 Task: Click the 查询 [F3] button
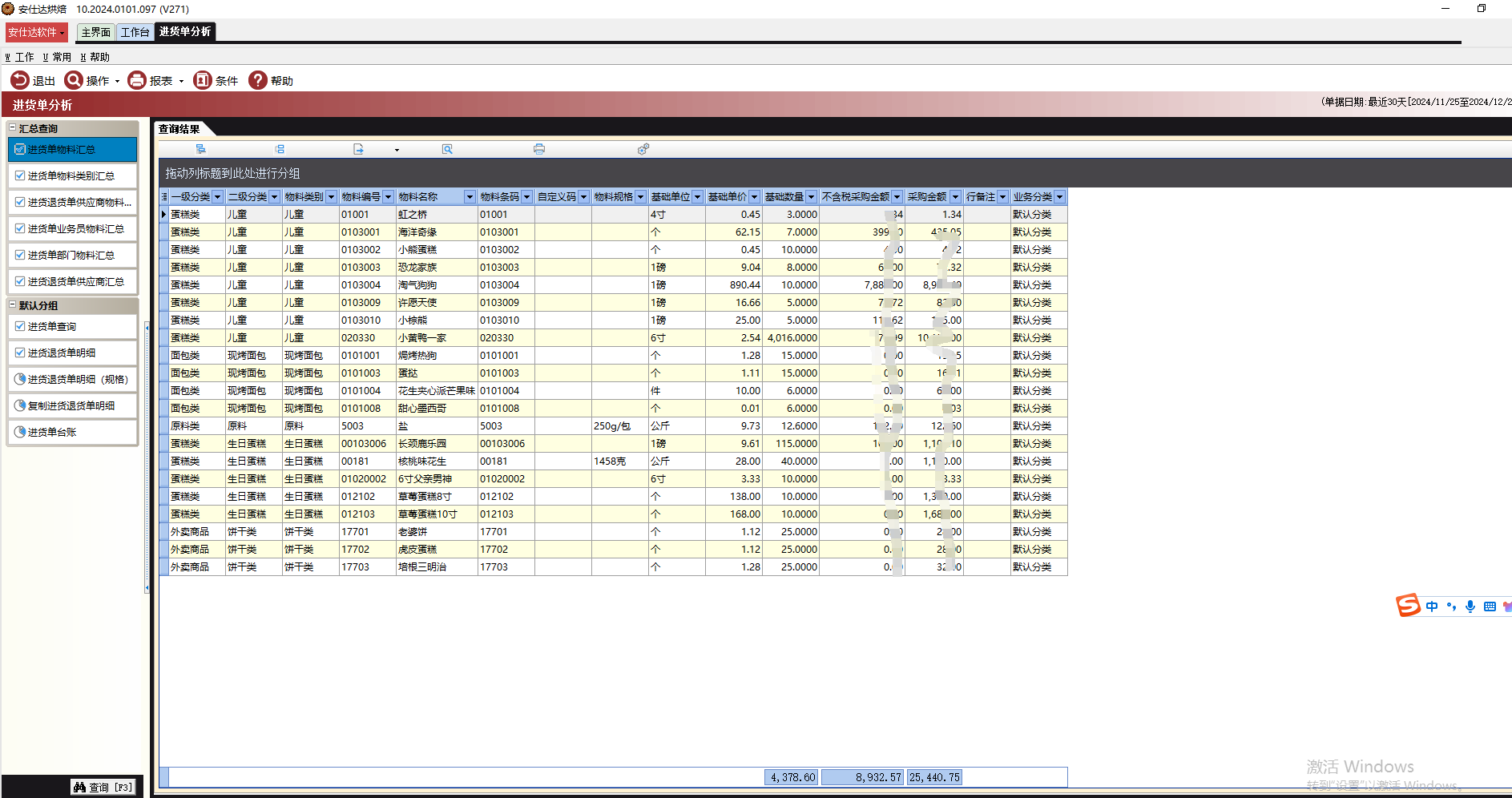pos(103,787)
